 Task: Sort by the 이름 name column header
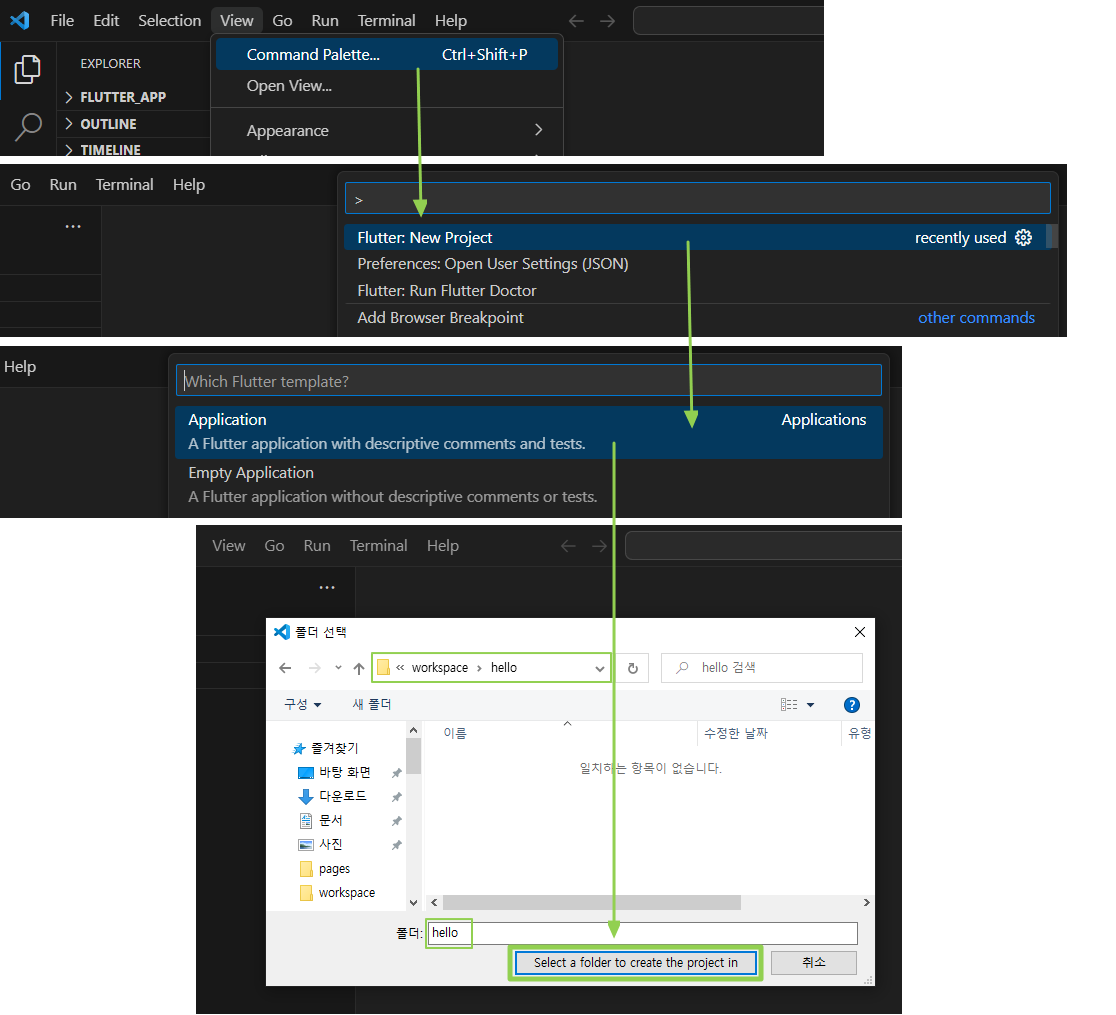[455, 733]
